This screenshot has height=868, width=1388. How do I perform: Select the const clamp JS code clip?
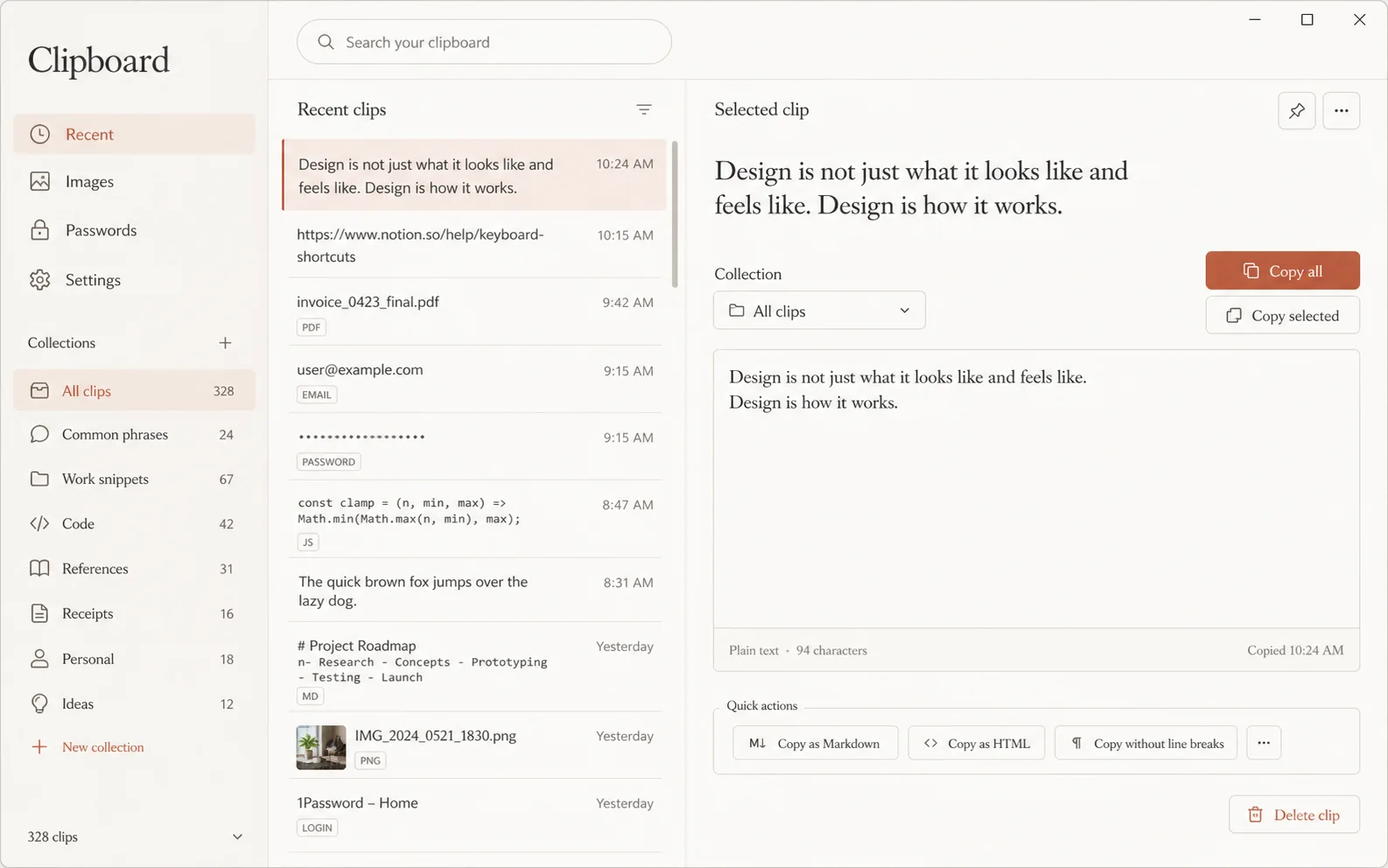click(x=475, y=520)
